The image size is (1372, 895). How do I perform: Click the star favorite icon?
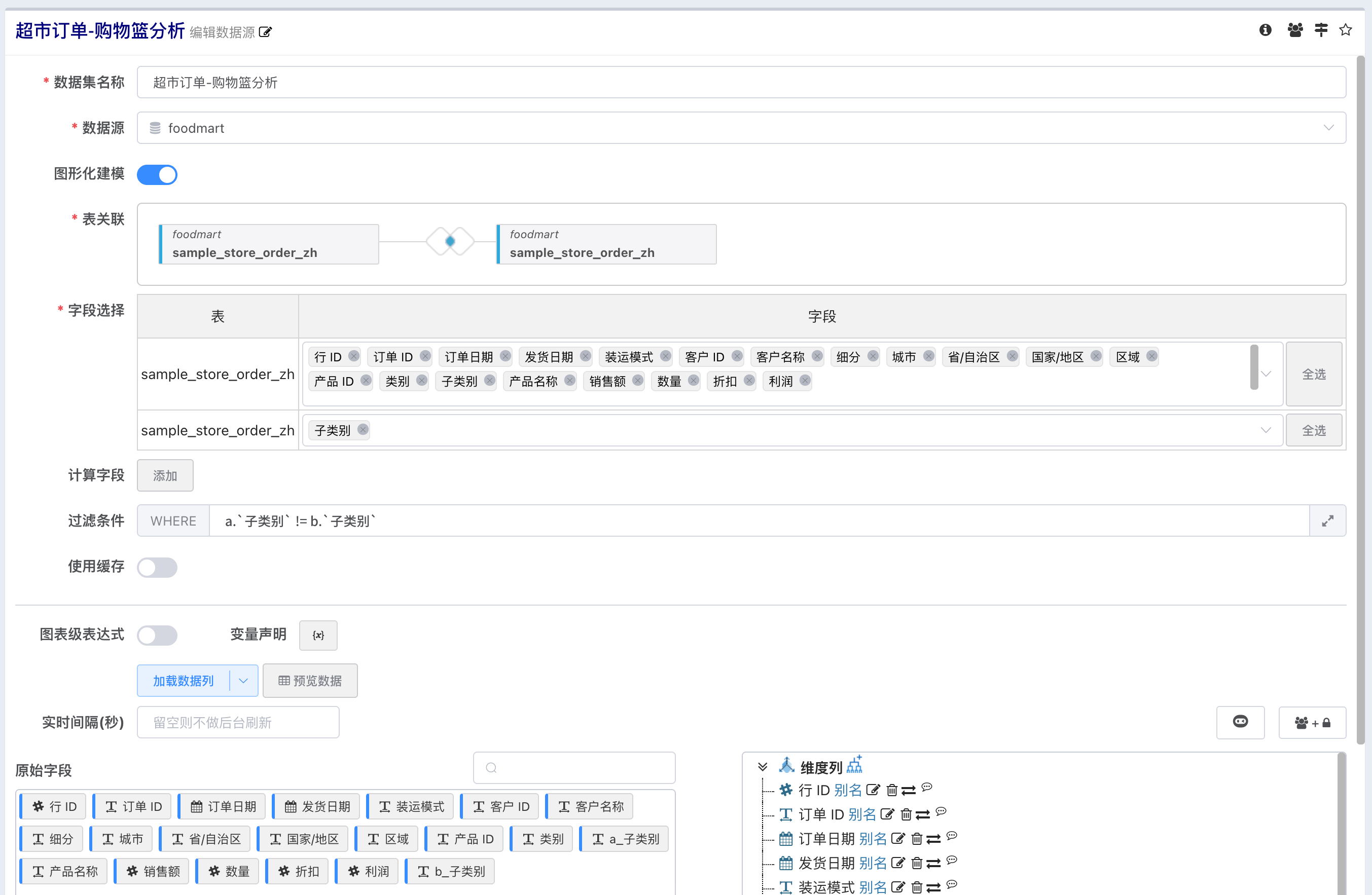[x=1346, y=30]
